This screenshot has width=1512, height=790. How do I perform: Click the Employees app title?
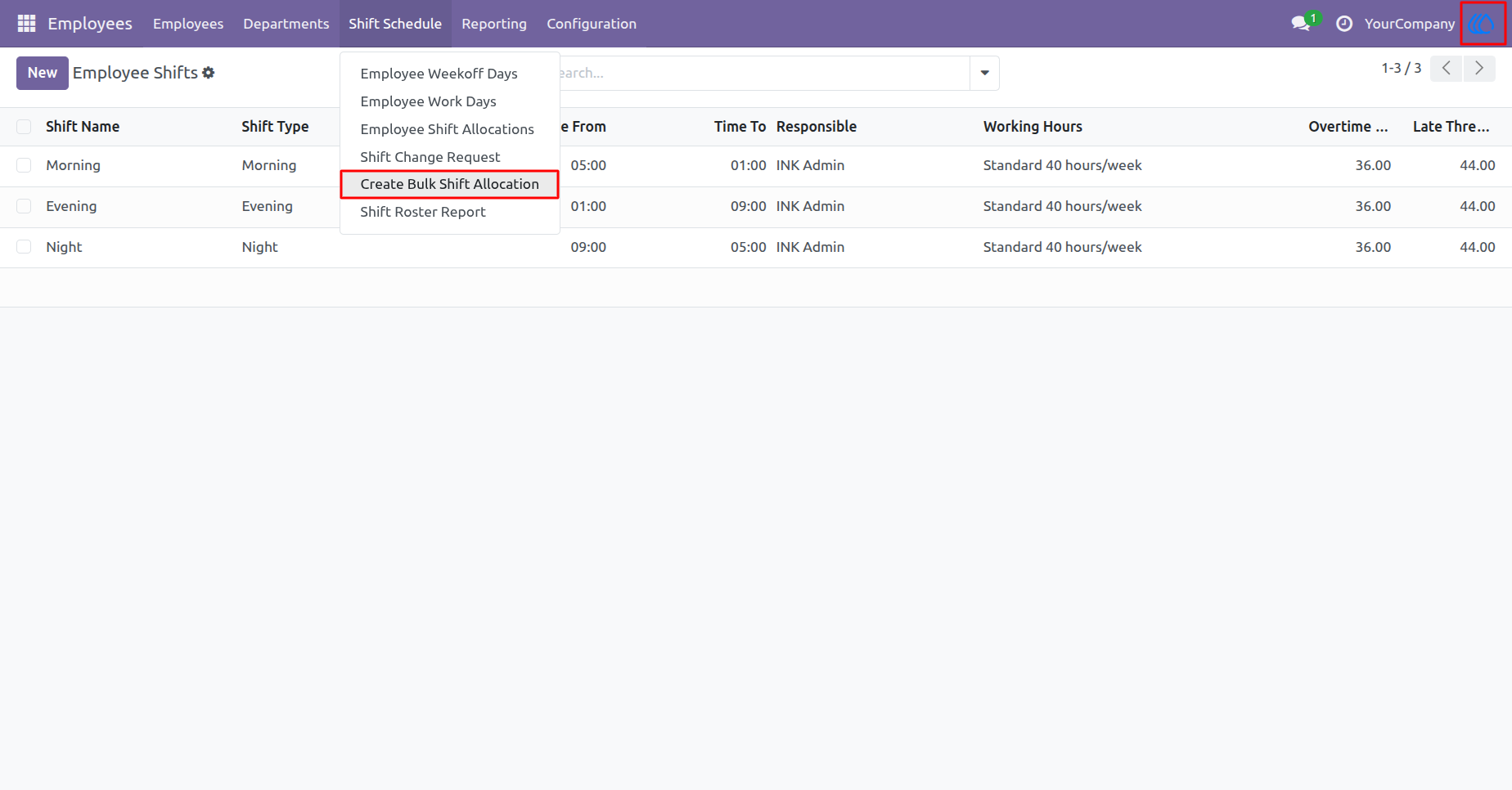[90, 24]
